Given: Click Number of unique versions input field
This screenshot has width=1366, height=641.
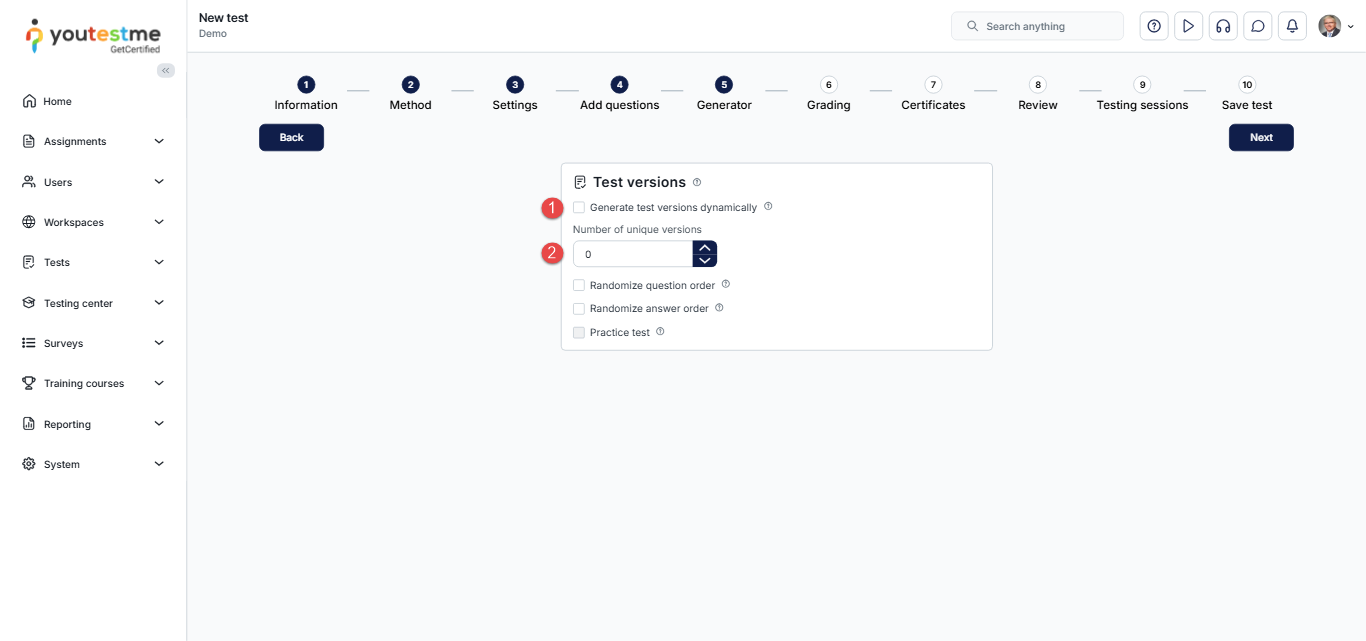Looking at the screenshot, I should coord(633,254).
